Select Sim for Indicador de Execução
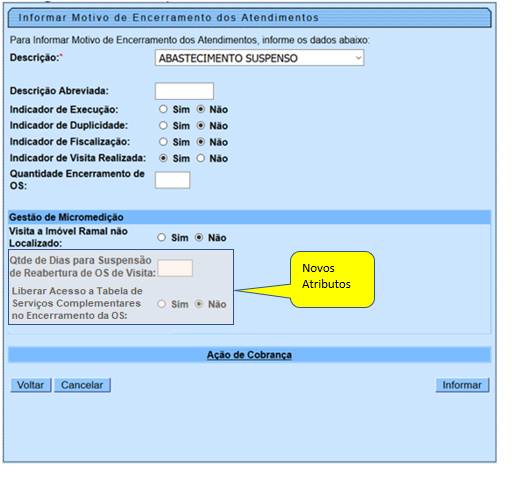The width and height of the screenshot is (512, 477). coord(163,109)
